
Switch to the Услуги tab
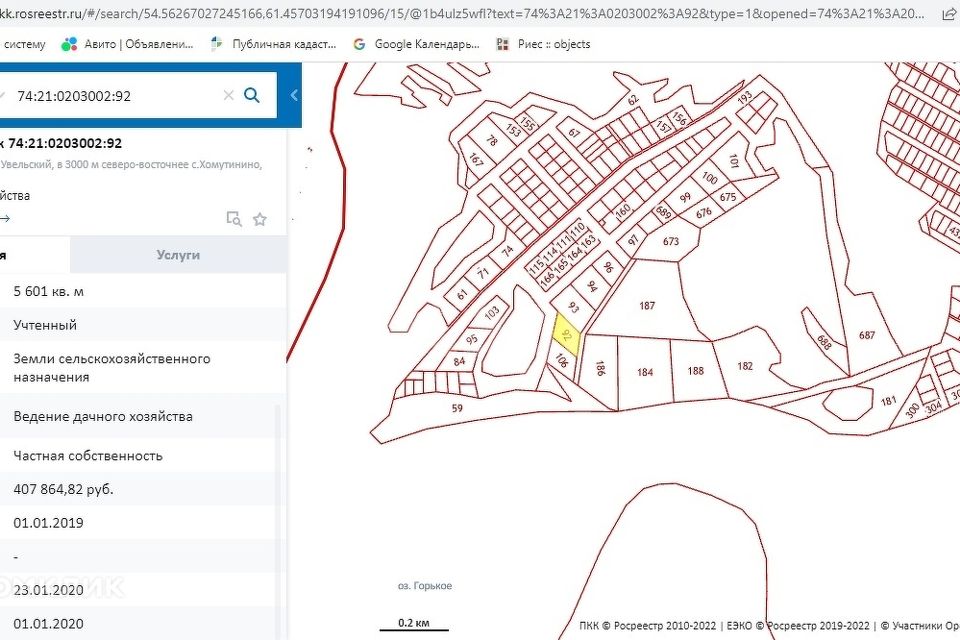pos(178,255)
